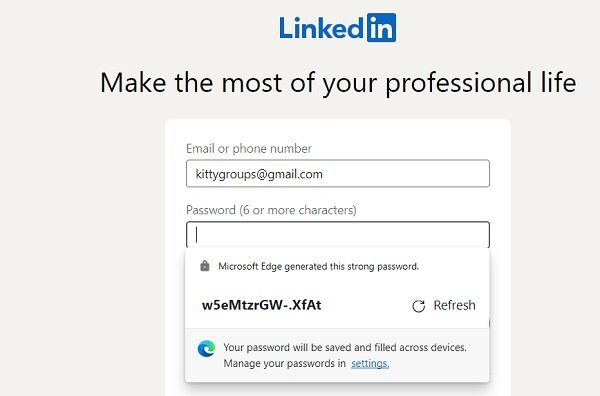Viewport: 600px width, 396px height.
Task: Click the "Manage your passwords in" text
Action: point(285,363)
